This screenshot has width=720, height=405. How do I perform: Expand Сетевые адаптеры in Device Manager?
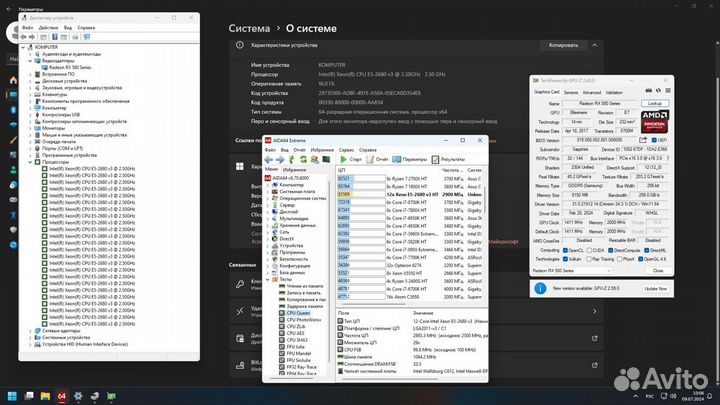coord(31,331)
